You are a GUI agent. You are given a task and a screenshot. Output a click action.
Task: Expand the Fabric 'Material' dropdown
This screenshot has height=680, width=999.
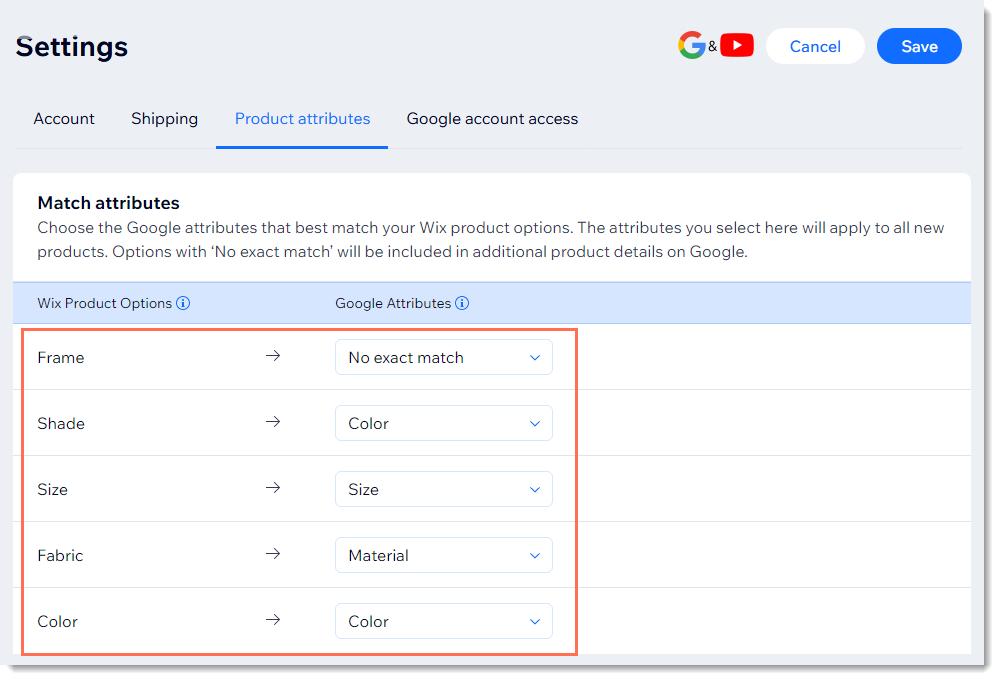pos(443,555)
